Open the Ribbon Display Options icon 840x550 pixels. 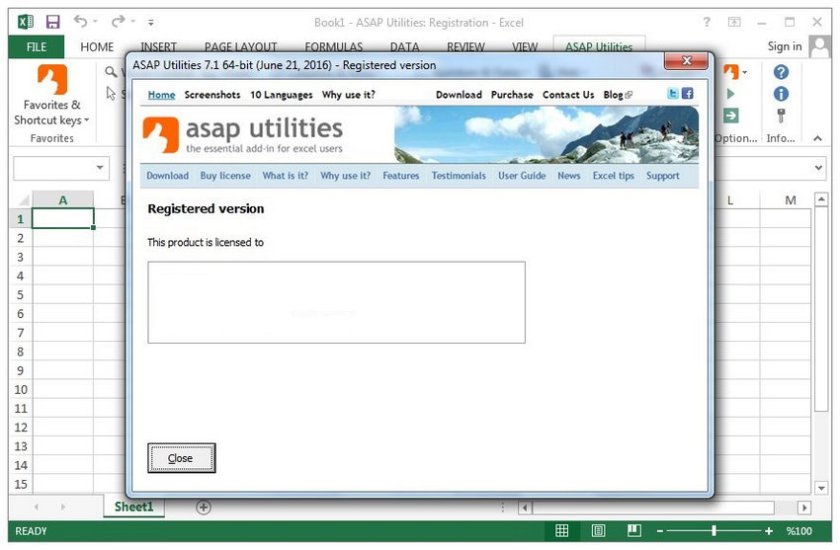click(734, 22)
